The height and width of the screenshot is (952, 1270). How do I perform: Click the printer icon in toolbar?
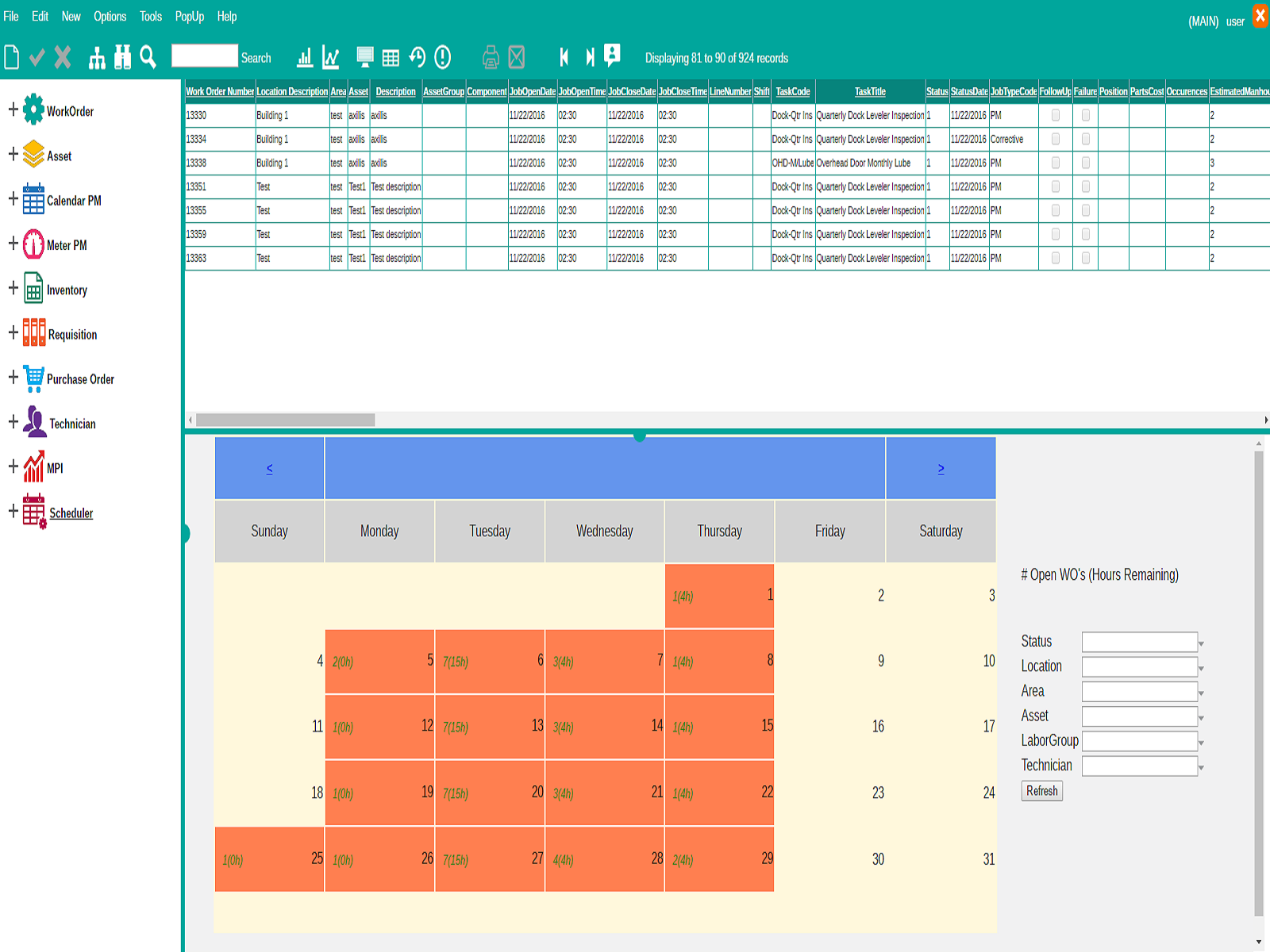click(491, 57)
